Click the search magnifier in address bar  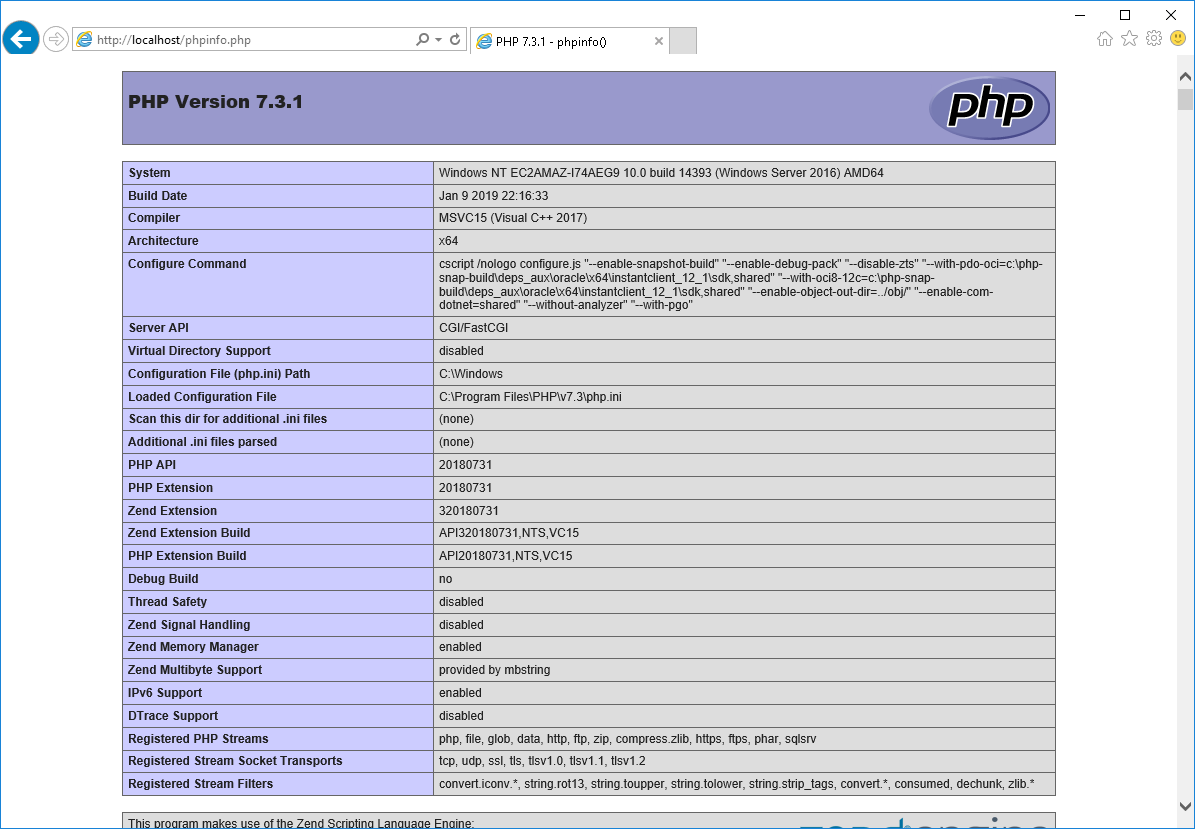click(x=422, y=40)
